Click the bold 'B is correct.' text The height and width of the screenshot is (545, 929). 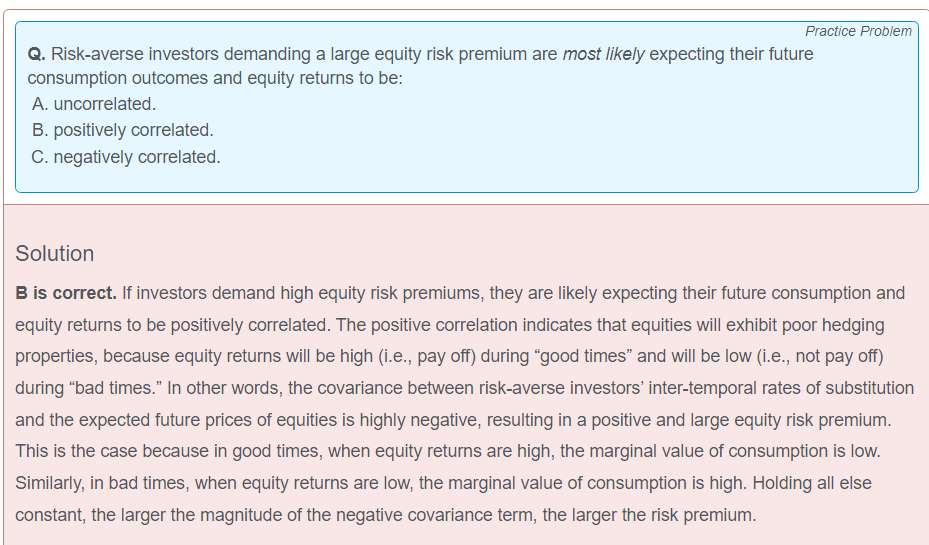[66, 293]
